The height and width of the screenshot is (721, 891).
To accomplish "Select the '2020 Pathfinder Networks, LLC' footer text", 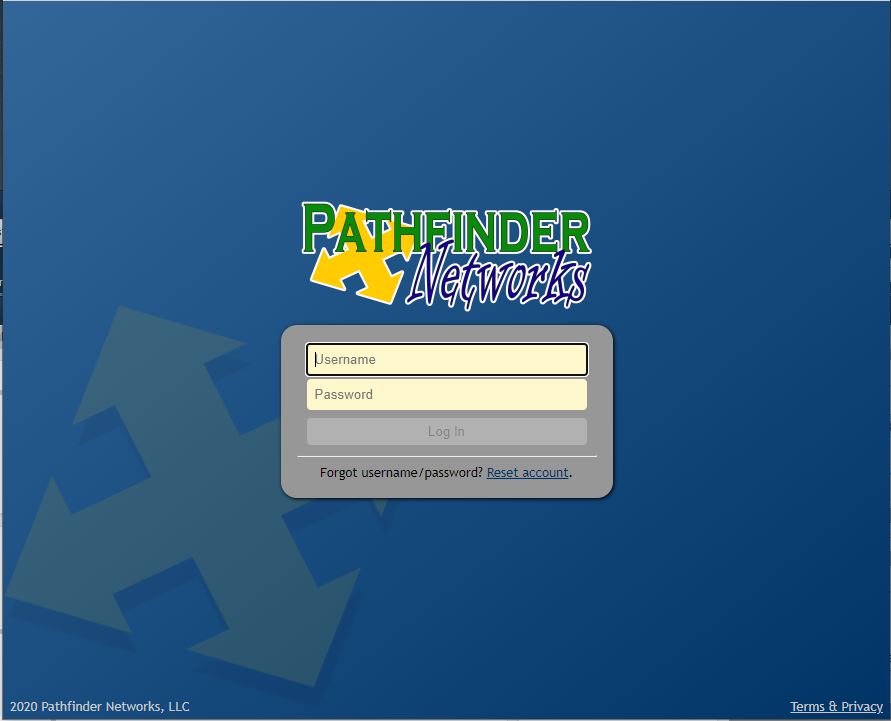I will point(99,706).
